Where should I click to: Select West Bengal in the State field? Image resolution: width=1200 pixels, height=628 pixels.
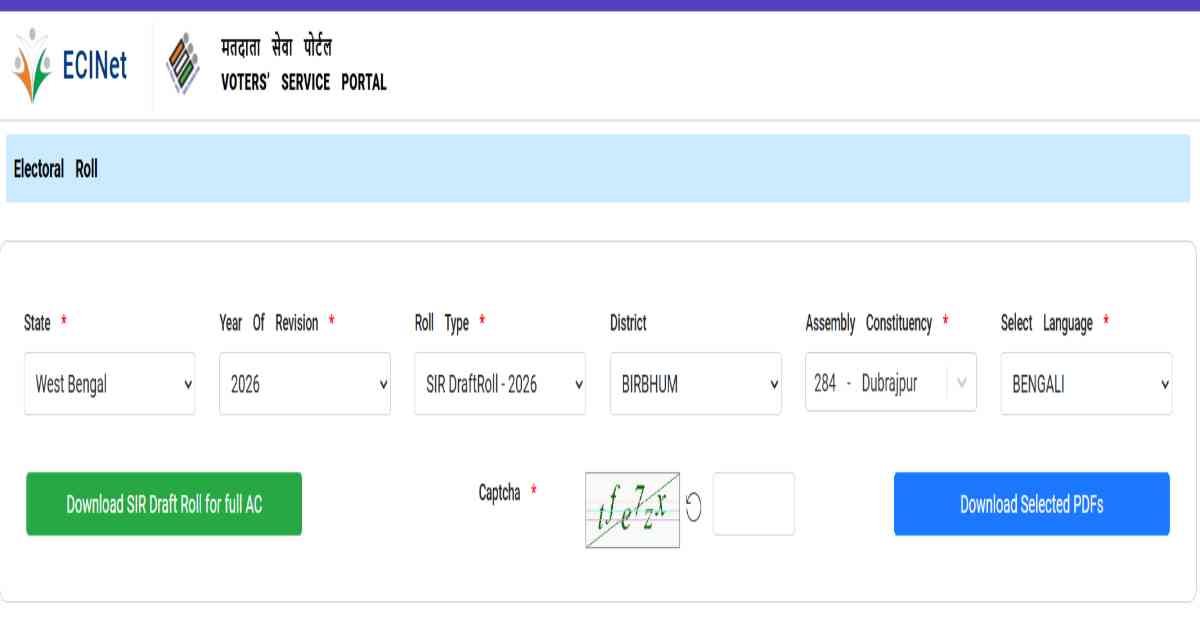109,383
